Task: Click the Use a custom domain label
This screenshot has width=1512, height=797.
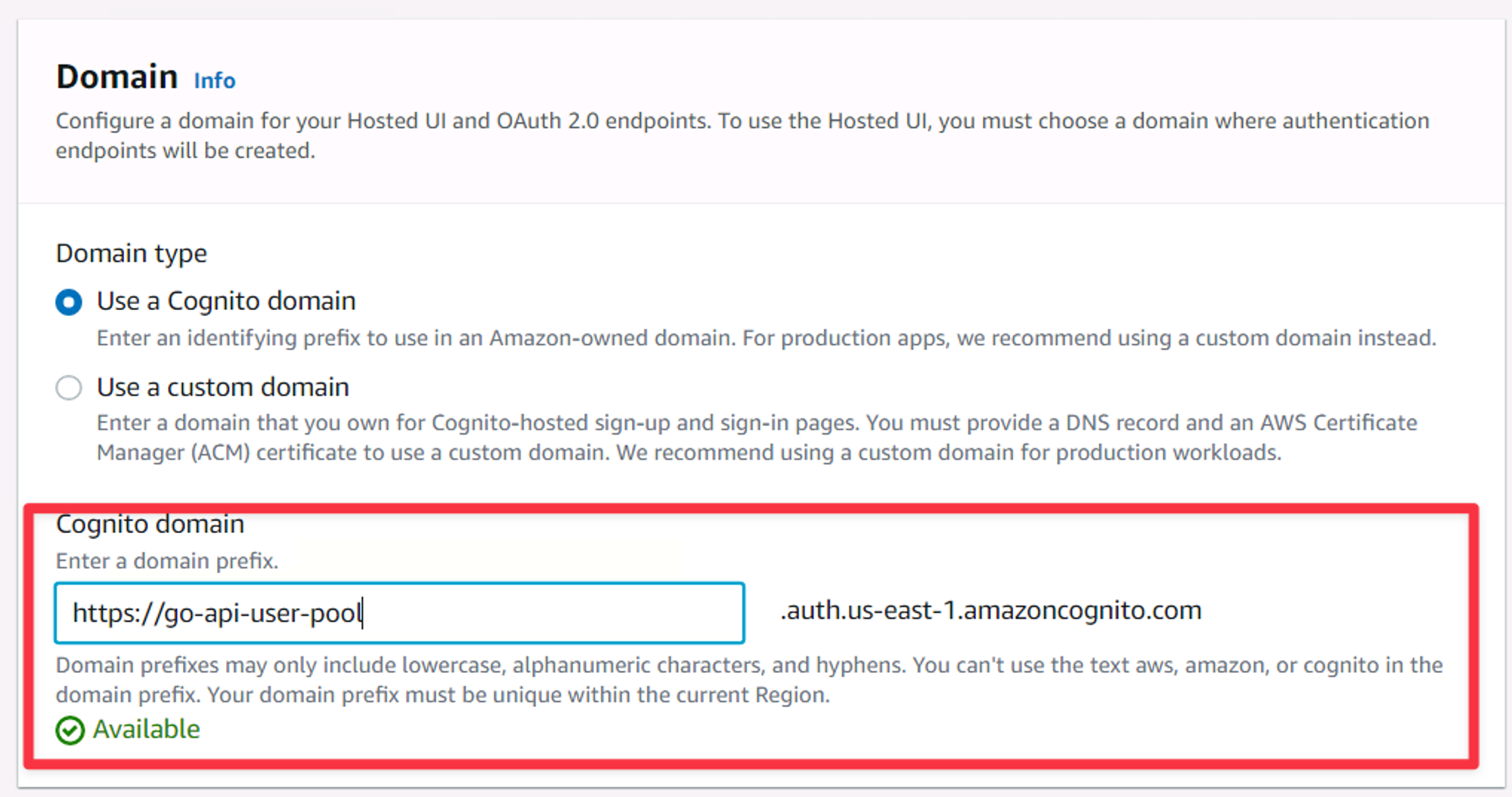Action: click(x=223, y=387)
